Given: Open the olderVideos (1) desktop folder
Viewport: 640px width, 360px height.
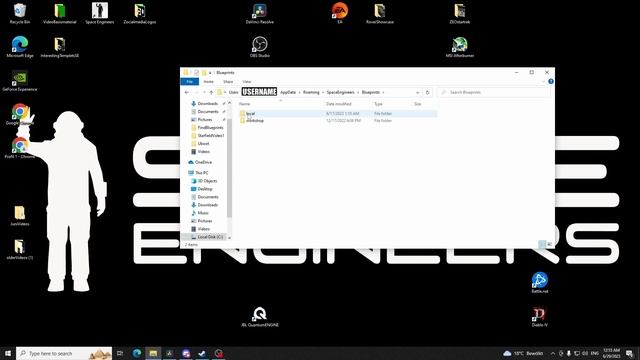Looking at the screenshot, I should tap(20, 249).
